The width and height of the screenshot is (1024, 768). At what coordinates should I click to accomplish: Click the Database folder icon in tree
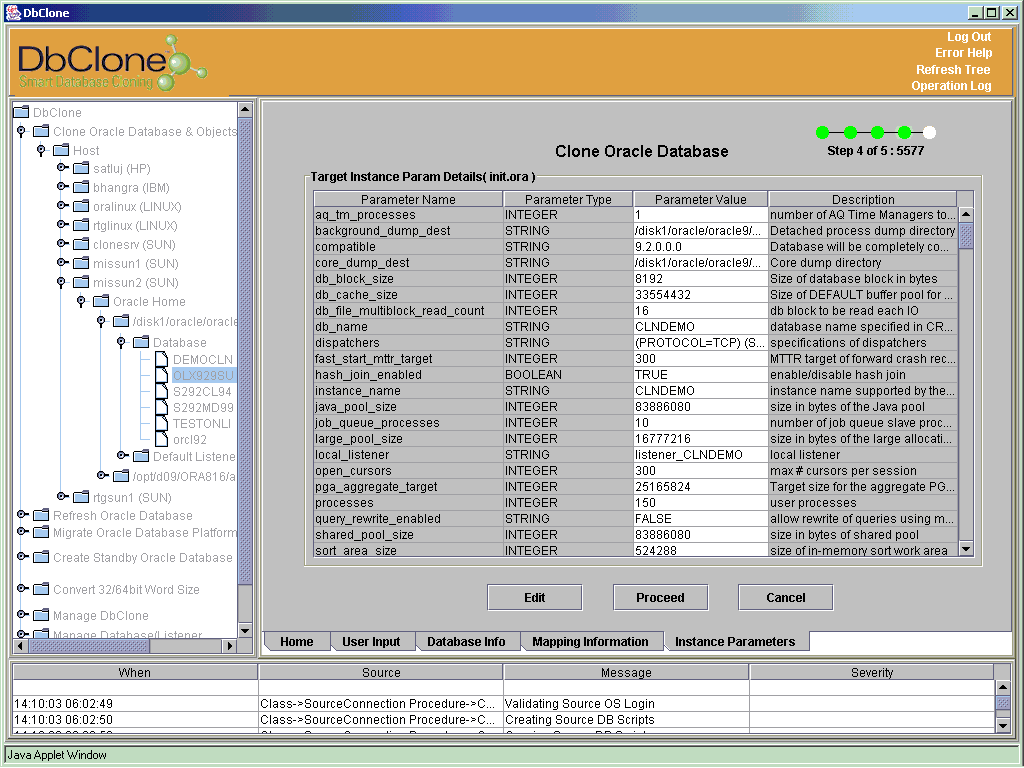coord(141,342)
